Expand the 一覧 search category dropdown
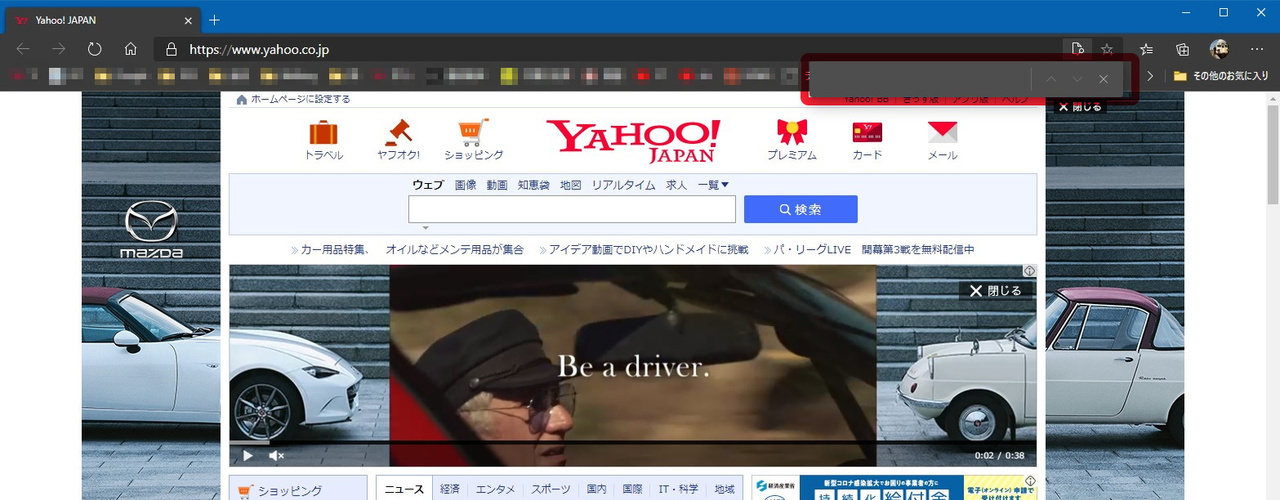Image resolution: width=1280 pixels, height=500 pixels. [x=713, y=185]
